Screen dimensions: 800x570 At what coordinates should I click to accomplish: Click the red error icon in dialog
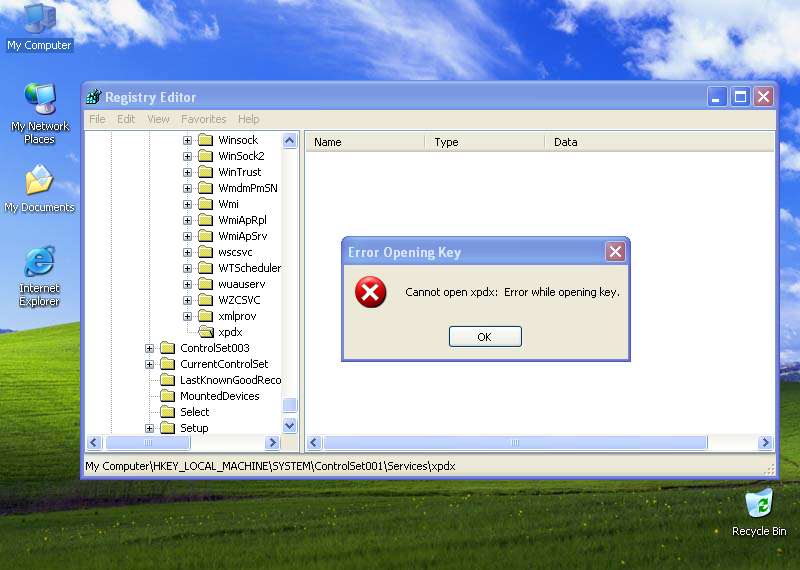(370, 292)
